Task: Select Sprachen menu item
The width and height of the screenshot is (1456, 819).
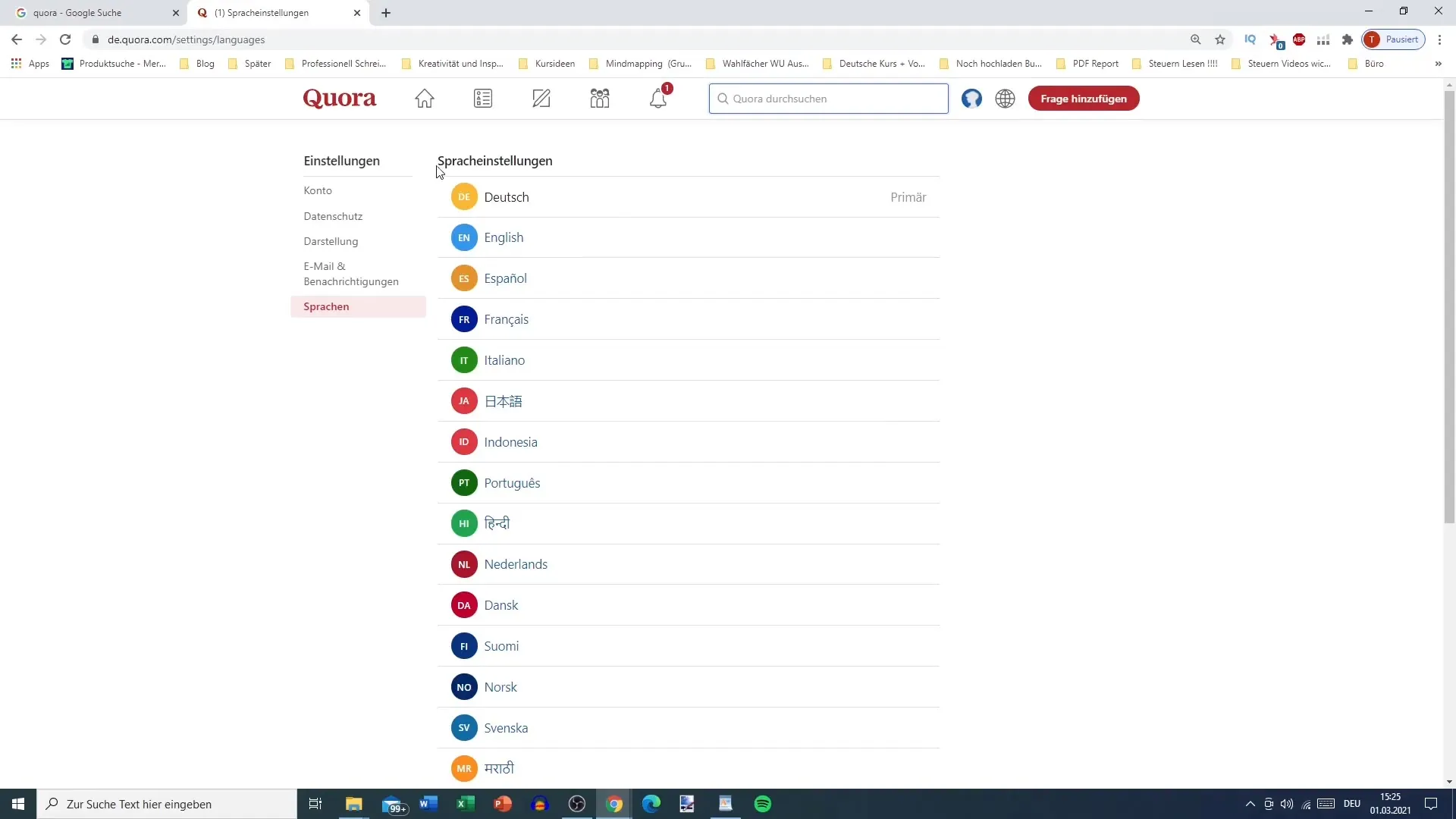Action: (326, 305)
